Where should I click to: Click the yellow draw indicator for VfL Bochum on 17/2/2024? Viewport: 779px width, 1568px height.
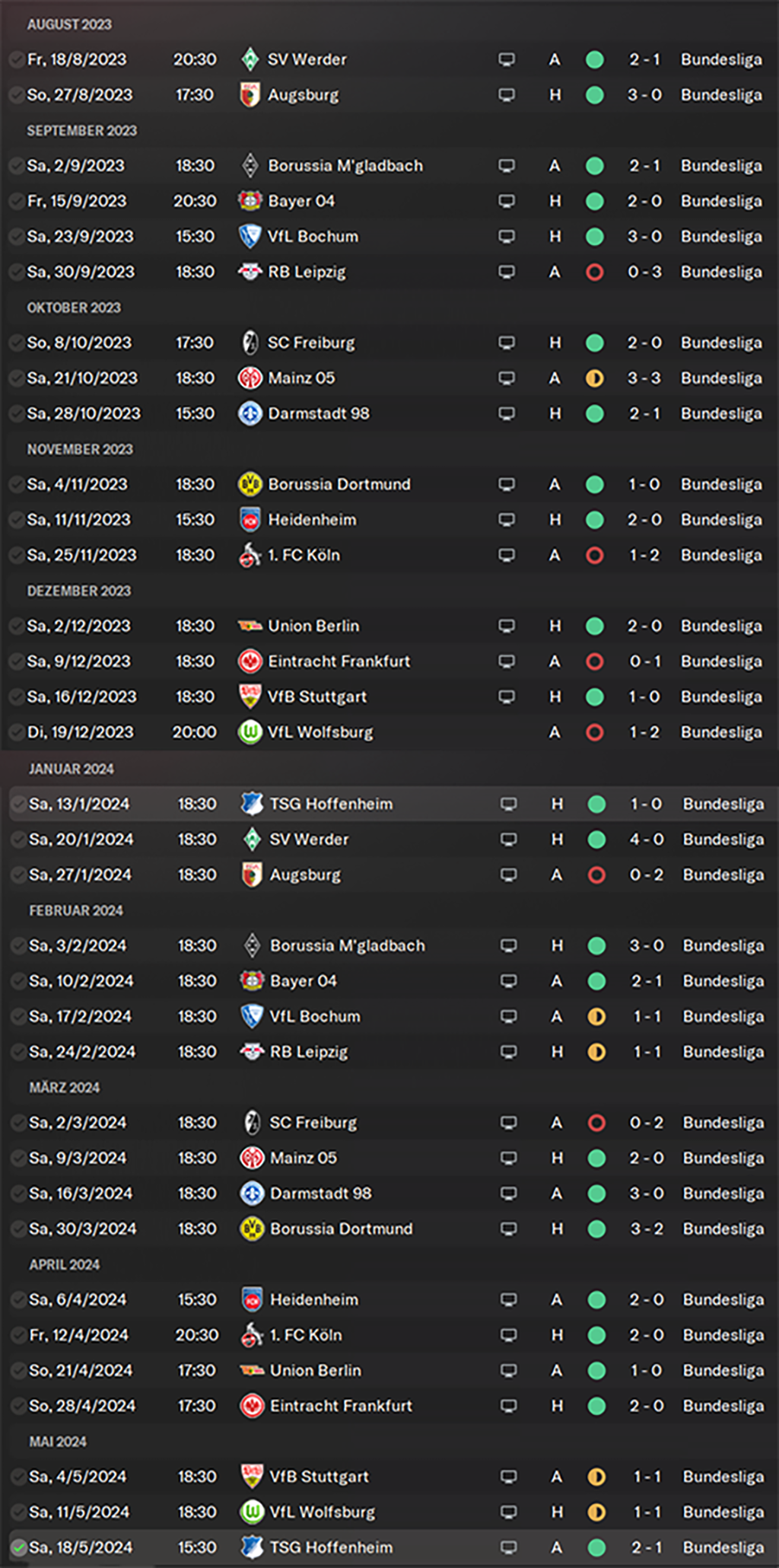coord(597,1017)
